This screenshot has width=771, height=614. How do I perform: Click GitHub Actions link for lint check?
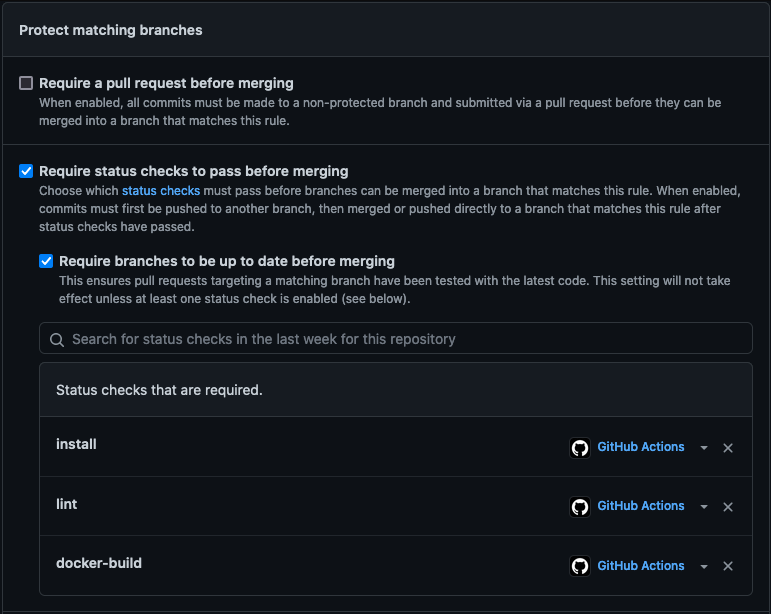[x=641, y=506]
